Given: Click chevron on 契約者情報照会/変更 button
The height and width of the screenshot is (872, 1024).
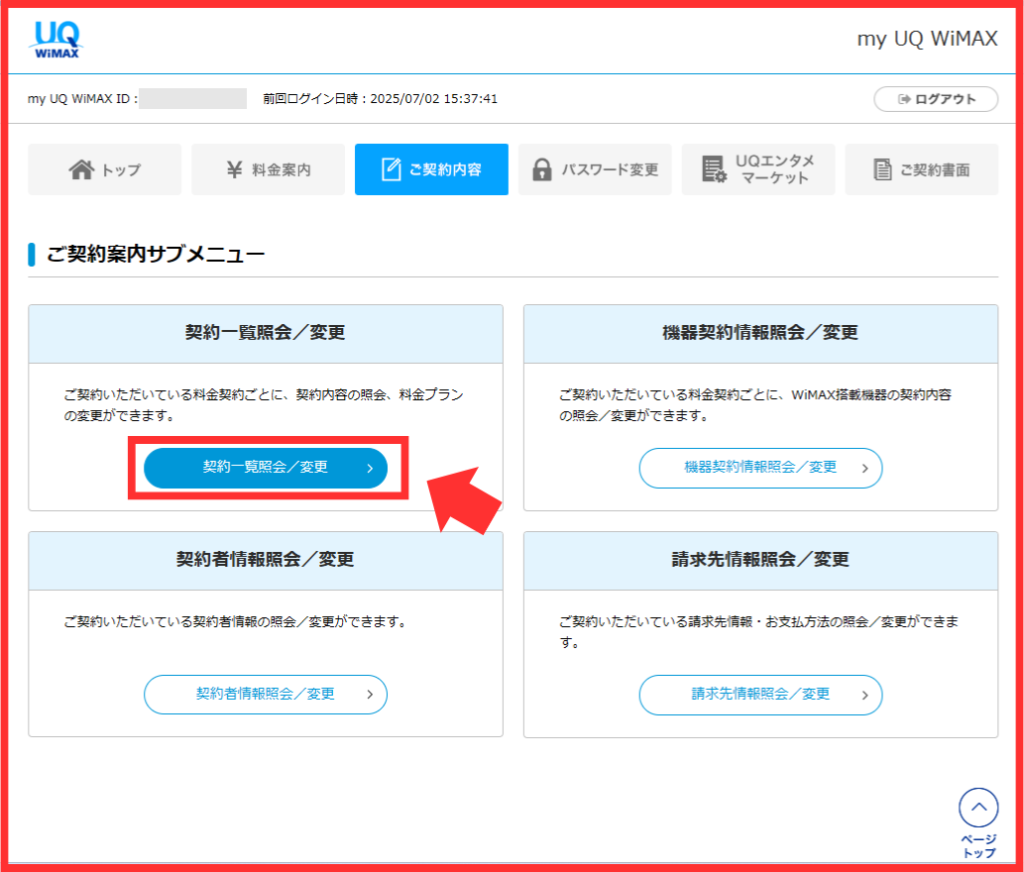Looking at the screenshot, I should click(370, 694).
